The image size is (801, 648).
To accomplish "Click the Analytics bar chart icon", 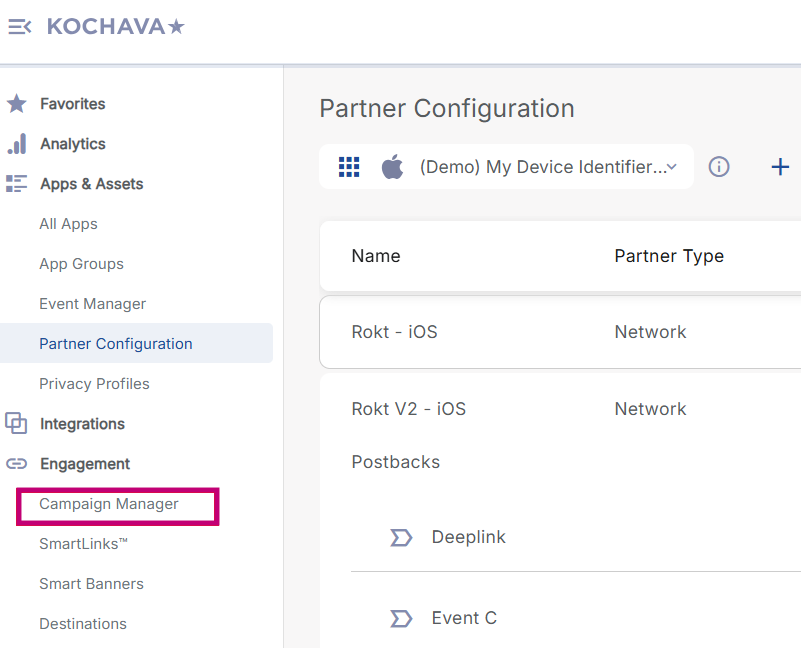I will point(16,144).
